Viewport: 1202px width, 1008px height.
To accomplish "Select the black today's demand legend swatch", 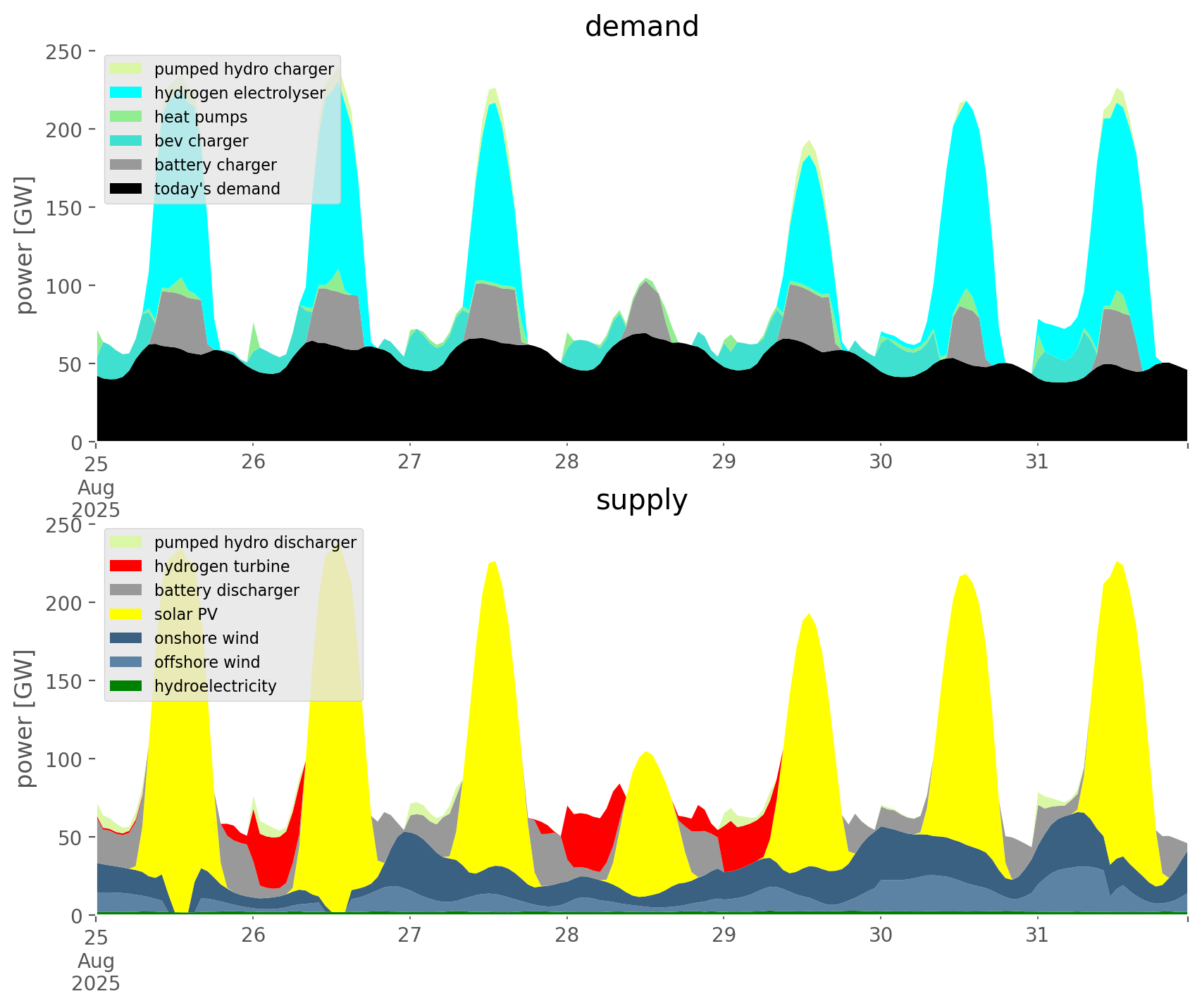I will [127, 189].
